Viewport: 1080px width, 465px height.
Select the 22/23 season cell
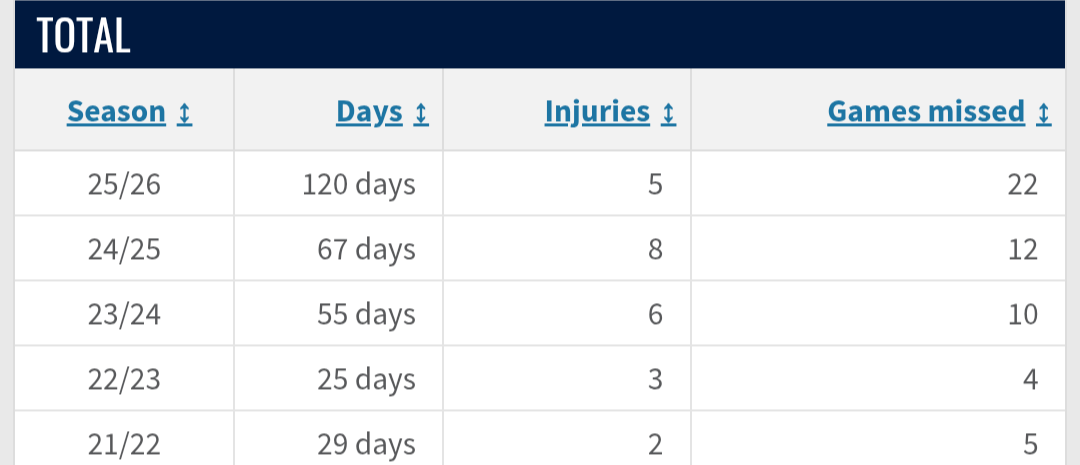click(124, 379)
